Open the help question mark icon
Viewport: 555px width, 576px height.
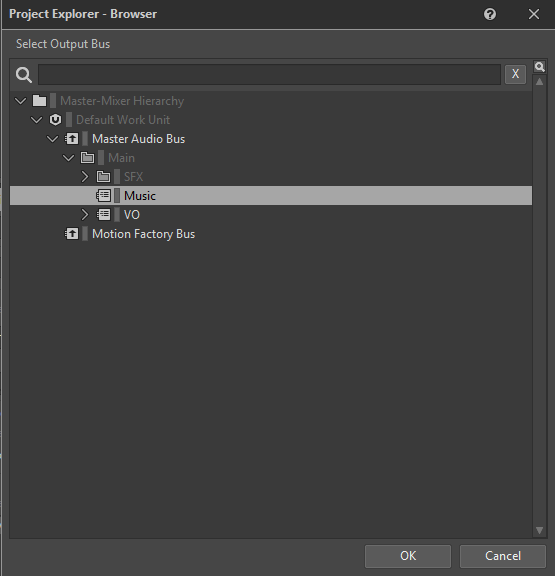[x=490, y=14]
